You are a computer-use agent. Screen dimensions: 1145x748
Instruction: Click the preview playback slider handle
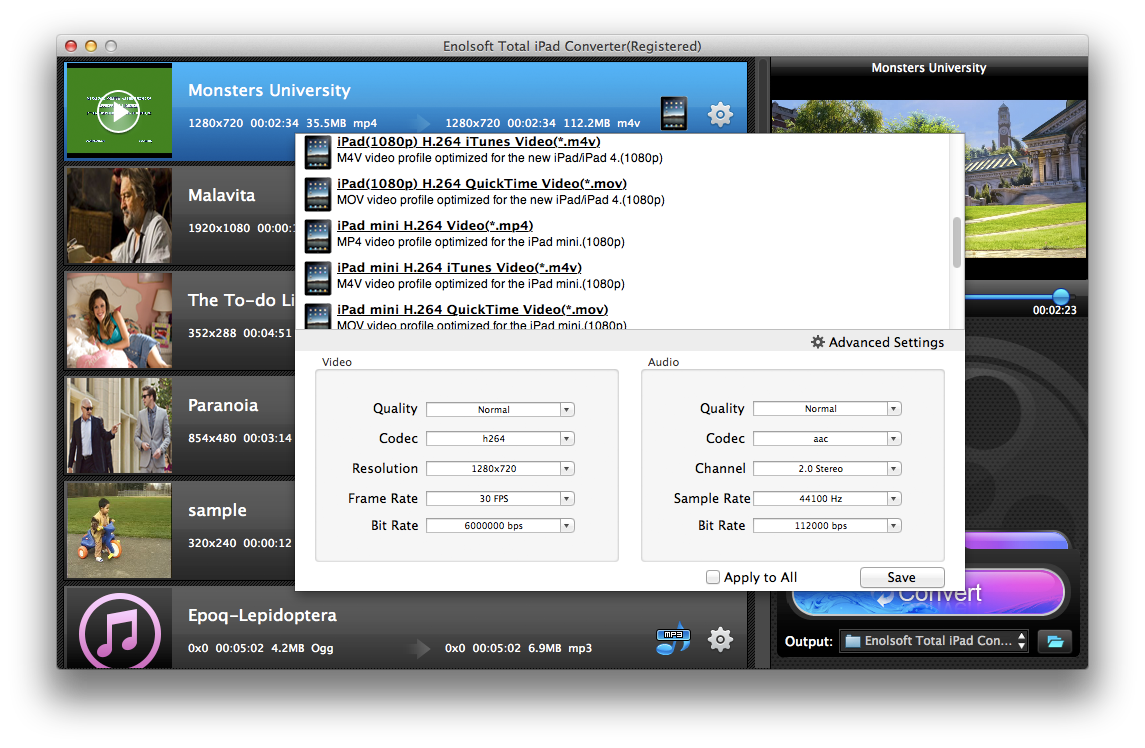pos(1060,296)
